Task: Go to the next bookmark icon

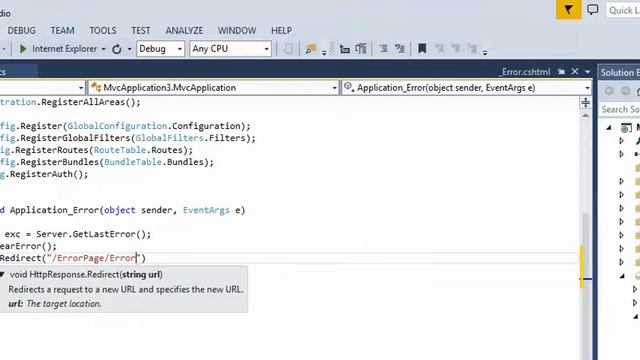Action: (456, 49)
